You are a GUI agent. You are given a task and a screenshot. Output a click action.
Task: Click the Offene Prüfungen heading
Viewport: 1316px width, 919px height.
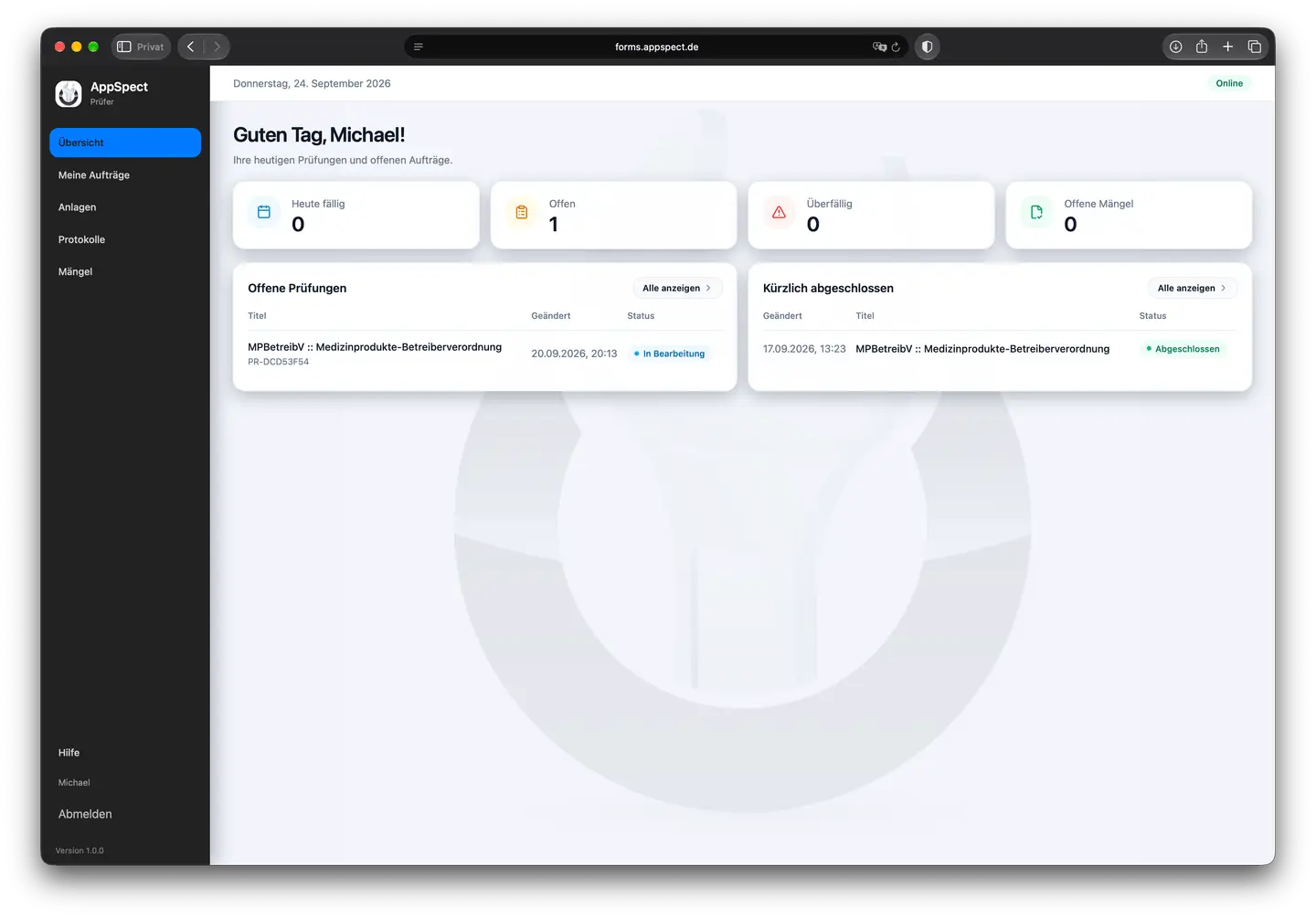tap(297, 288)
